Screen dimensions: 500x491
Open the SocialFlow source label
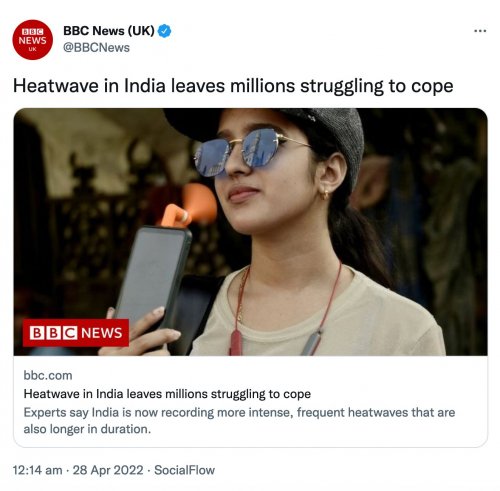coord(184,470)
